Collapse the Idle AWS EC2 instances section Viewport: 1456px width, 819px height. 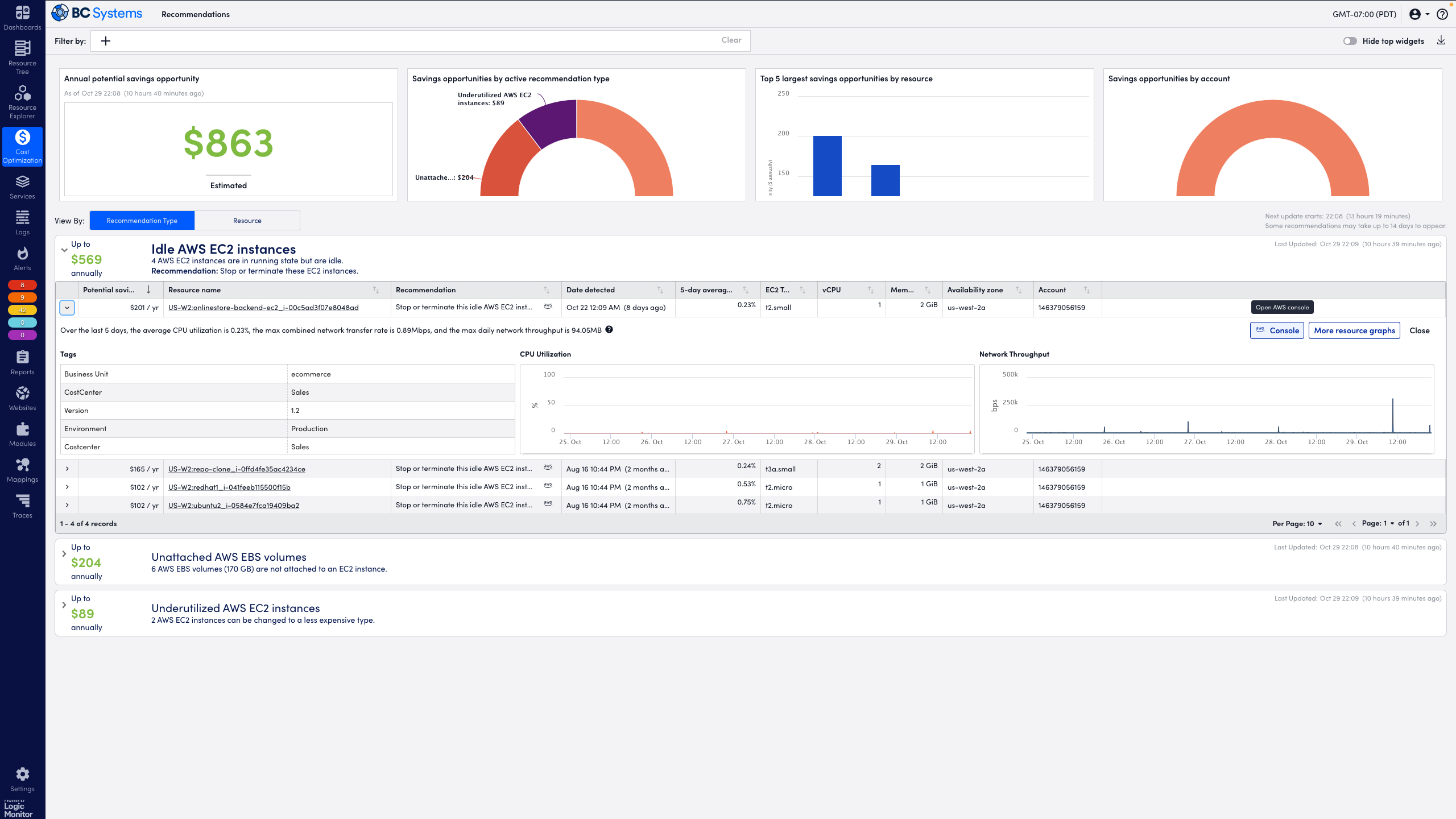64,250
